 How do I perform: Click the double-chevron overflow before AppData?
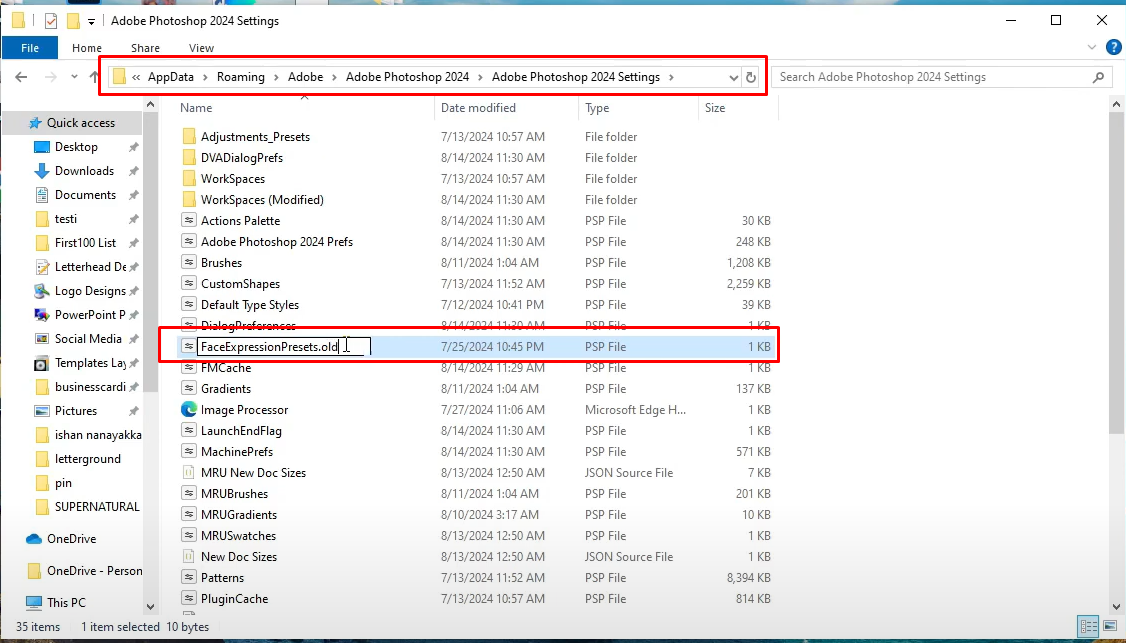click(x=136, y=77)
